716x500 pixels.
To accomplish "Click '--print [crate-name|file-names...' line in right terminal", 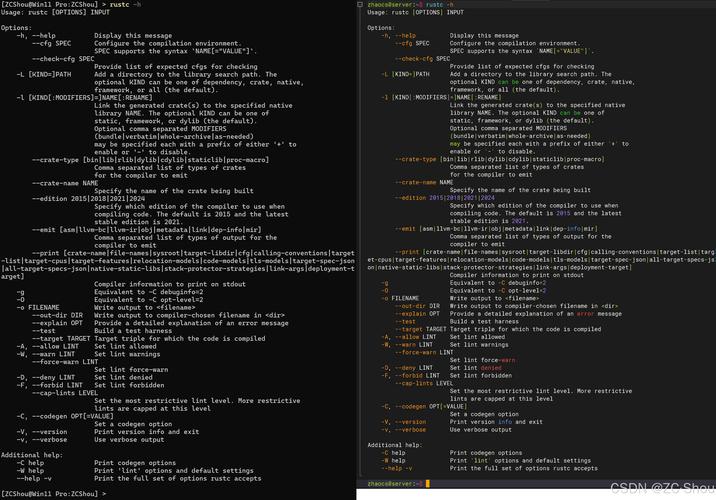I will 555,252.
